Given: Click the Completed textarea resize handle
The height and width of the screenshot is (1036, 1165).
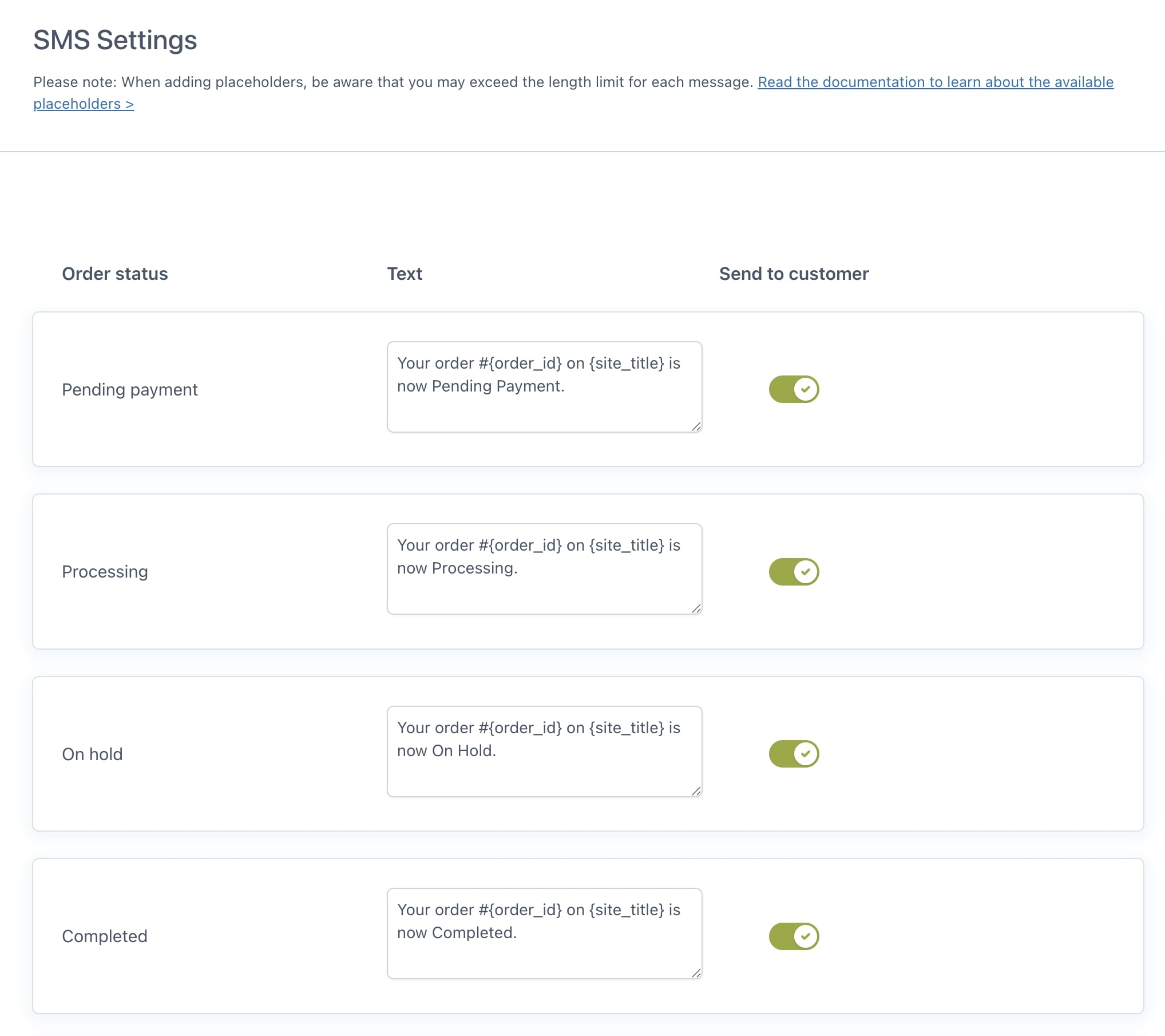Looking at the screenshot, I should [x=696, y=973].
